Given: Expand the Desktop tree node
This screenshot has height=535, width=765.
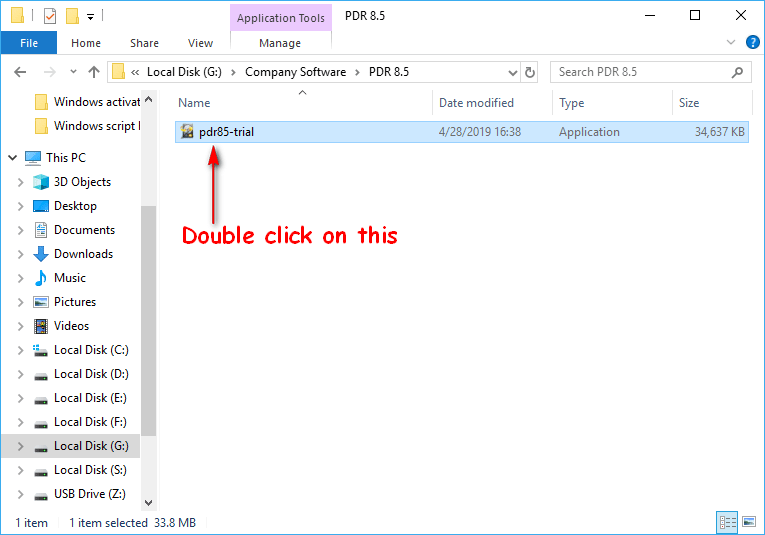Looking at the screenshot, I should point(20,206).
